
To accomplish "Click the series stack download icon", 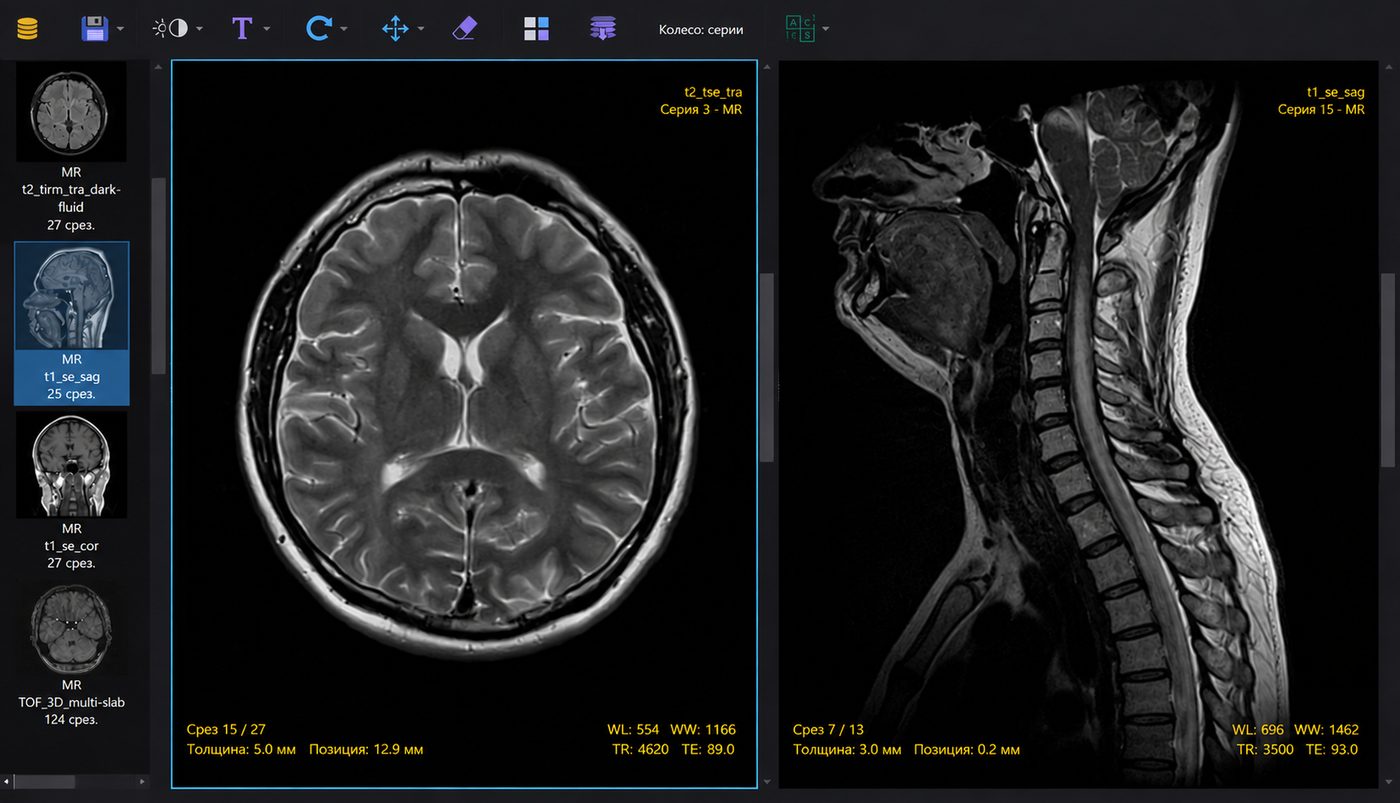I will coord(602,29).
